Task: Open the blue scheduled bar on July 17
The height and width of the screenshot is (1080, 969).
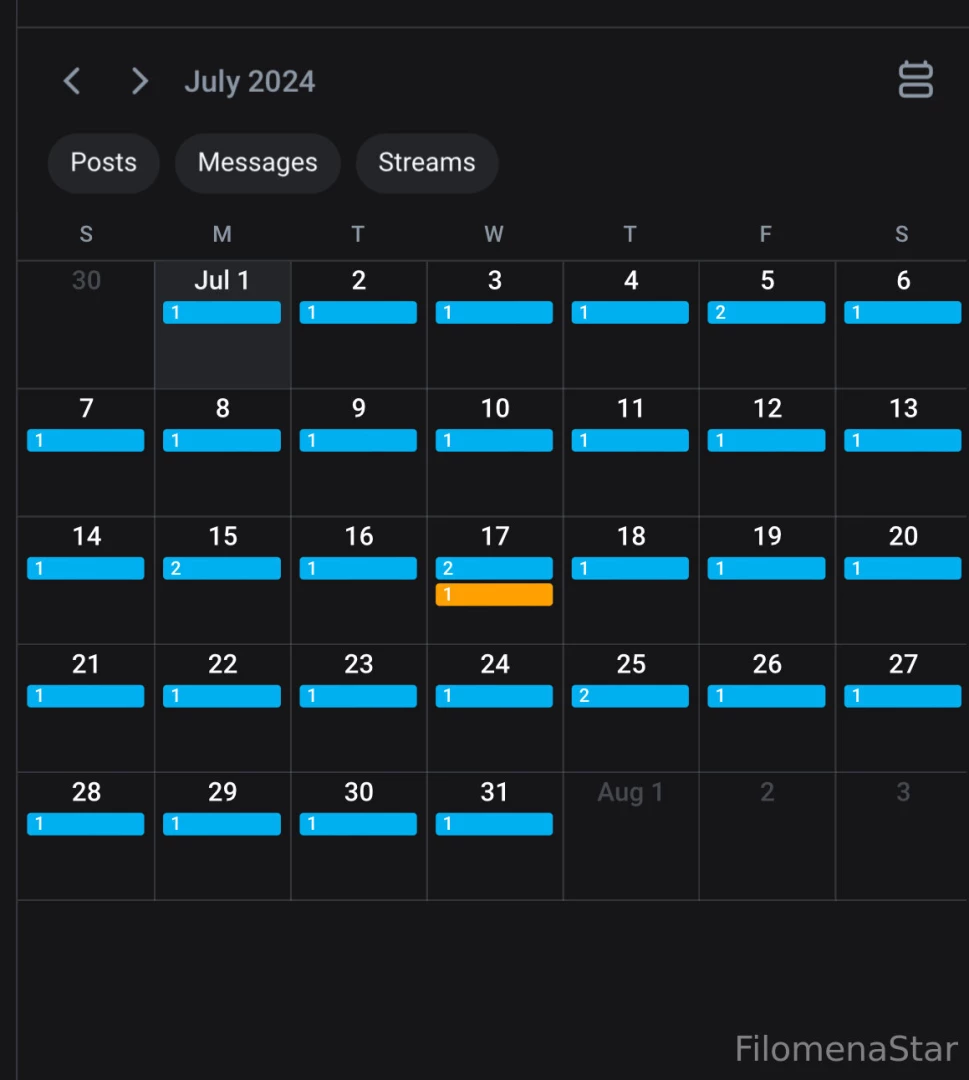Action: click(494, 569)
